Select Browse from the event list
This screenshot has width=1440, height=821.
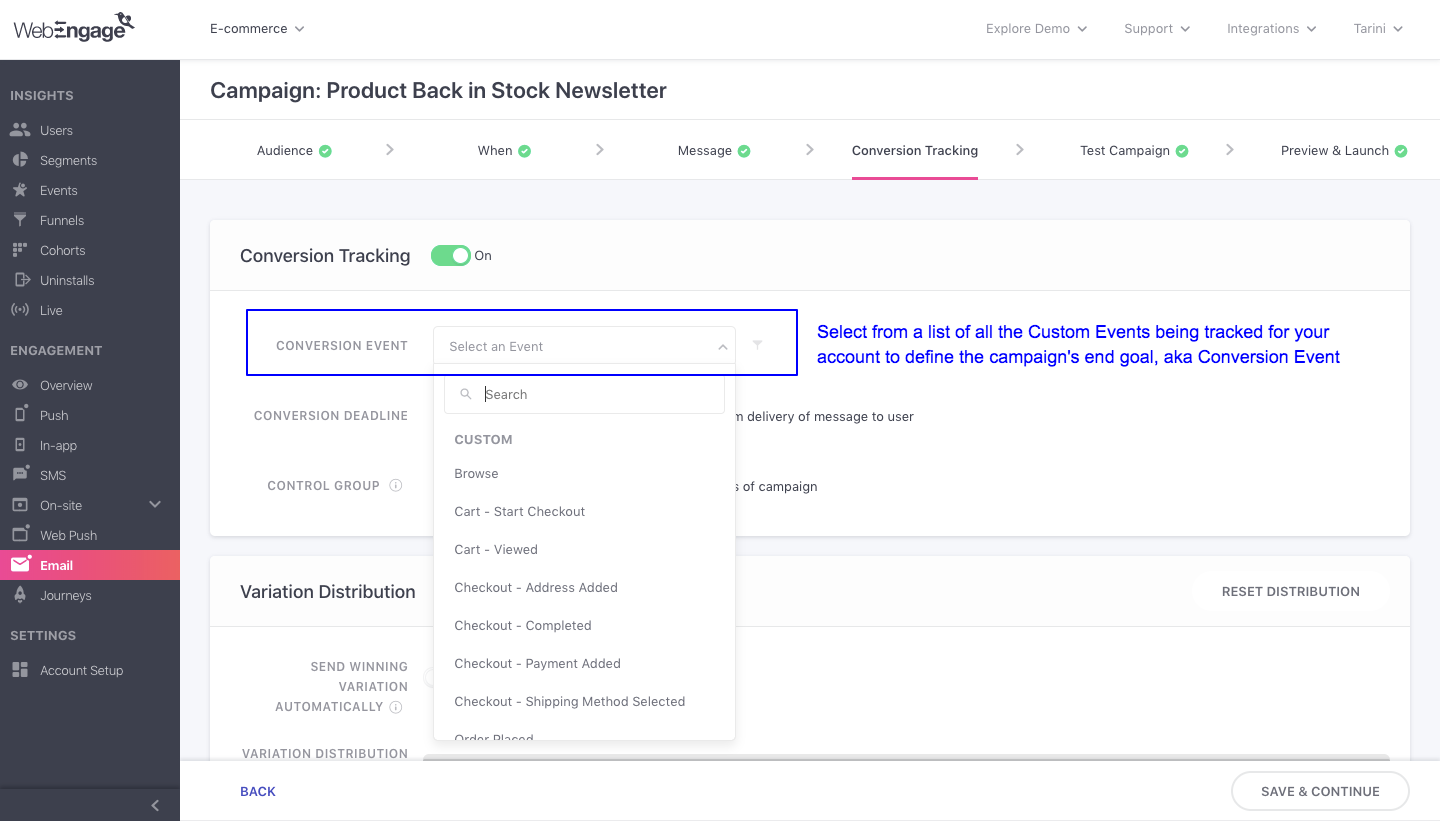(x=584, y=473)
